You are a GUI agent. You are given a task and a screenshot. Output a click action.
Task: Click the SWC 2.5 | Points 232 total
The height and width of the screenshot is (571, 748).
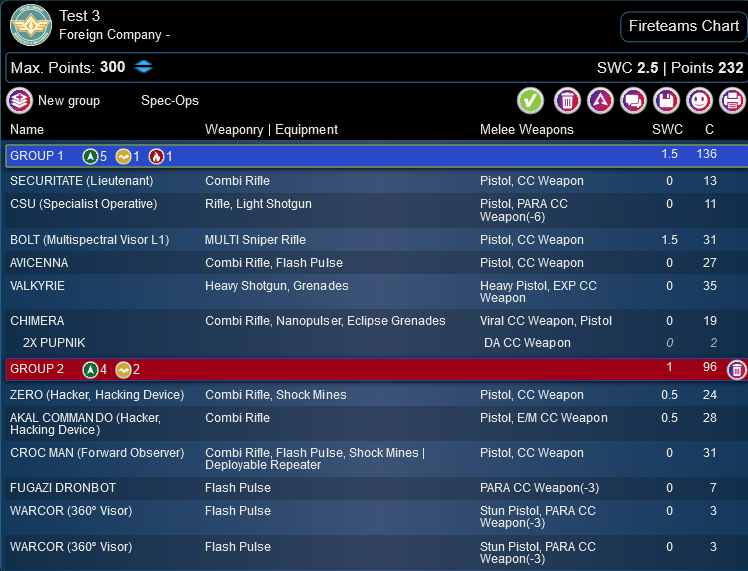[x=670, y=68]
